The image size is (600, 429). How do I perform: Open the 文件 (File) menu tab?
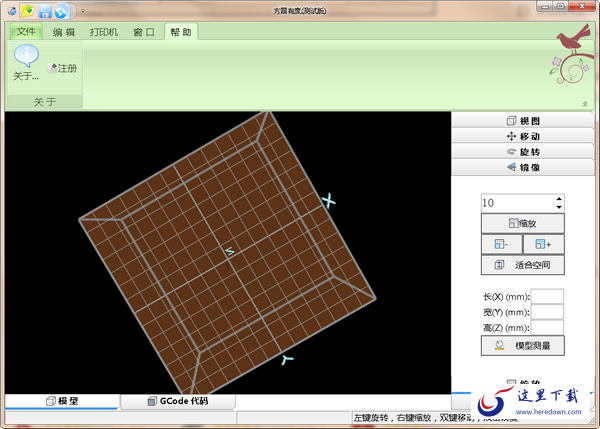point(26,32)
